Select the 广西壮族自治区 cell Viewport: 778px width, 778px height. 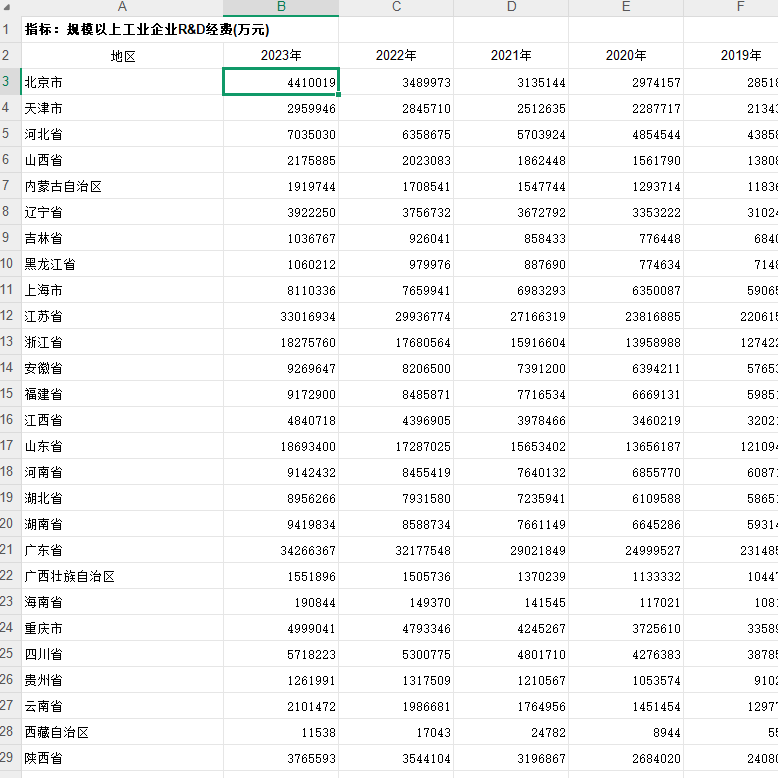pos(123,576)
